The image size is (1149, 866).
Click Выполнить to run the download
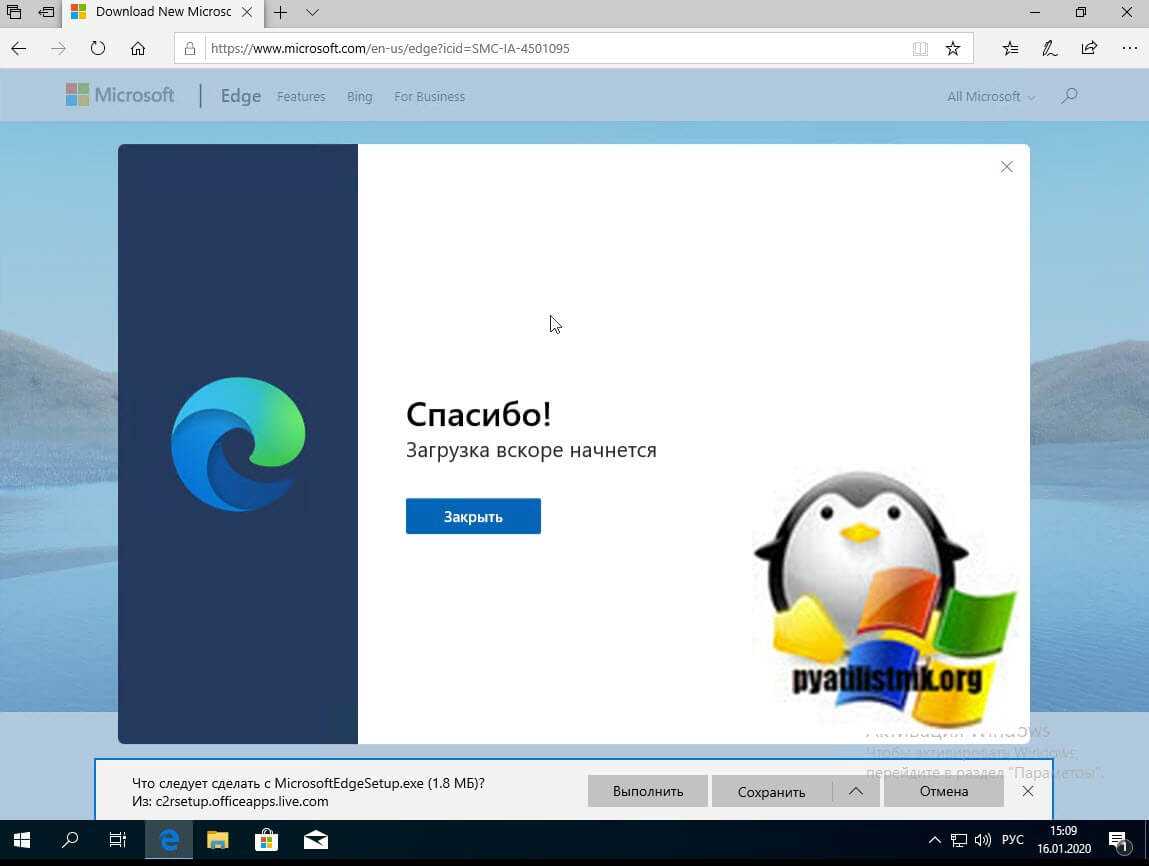point(647,791)
